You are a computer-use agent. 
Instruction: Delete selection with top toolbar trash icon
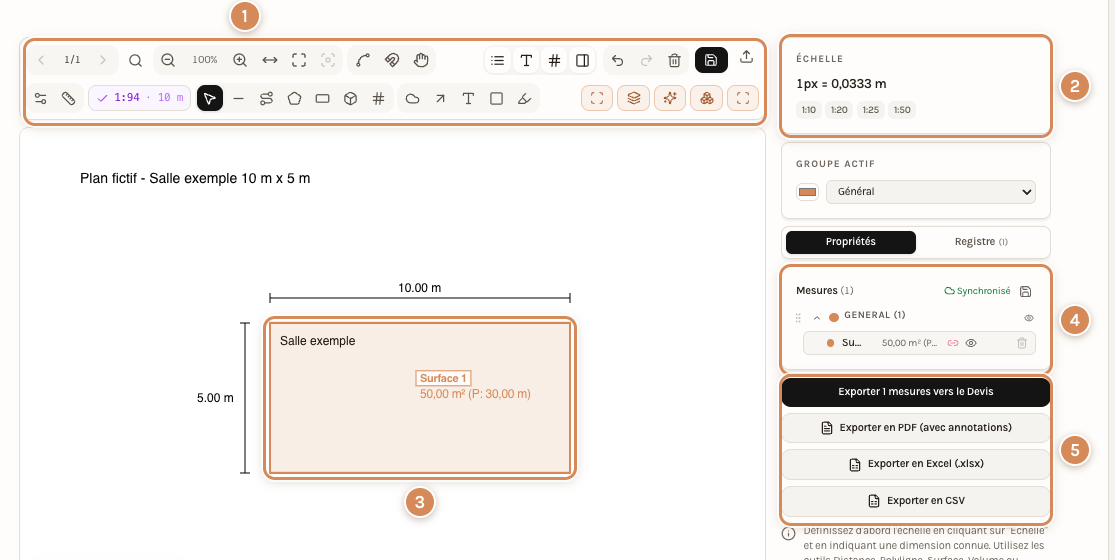point(675,60)
